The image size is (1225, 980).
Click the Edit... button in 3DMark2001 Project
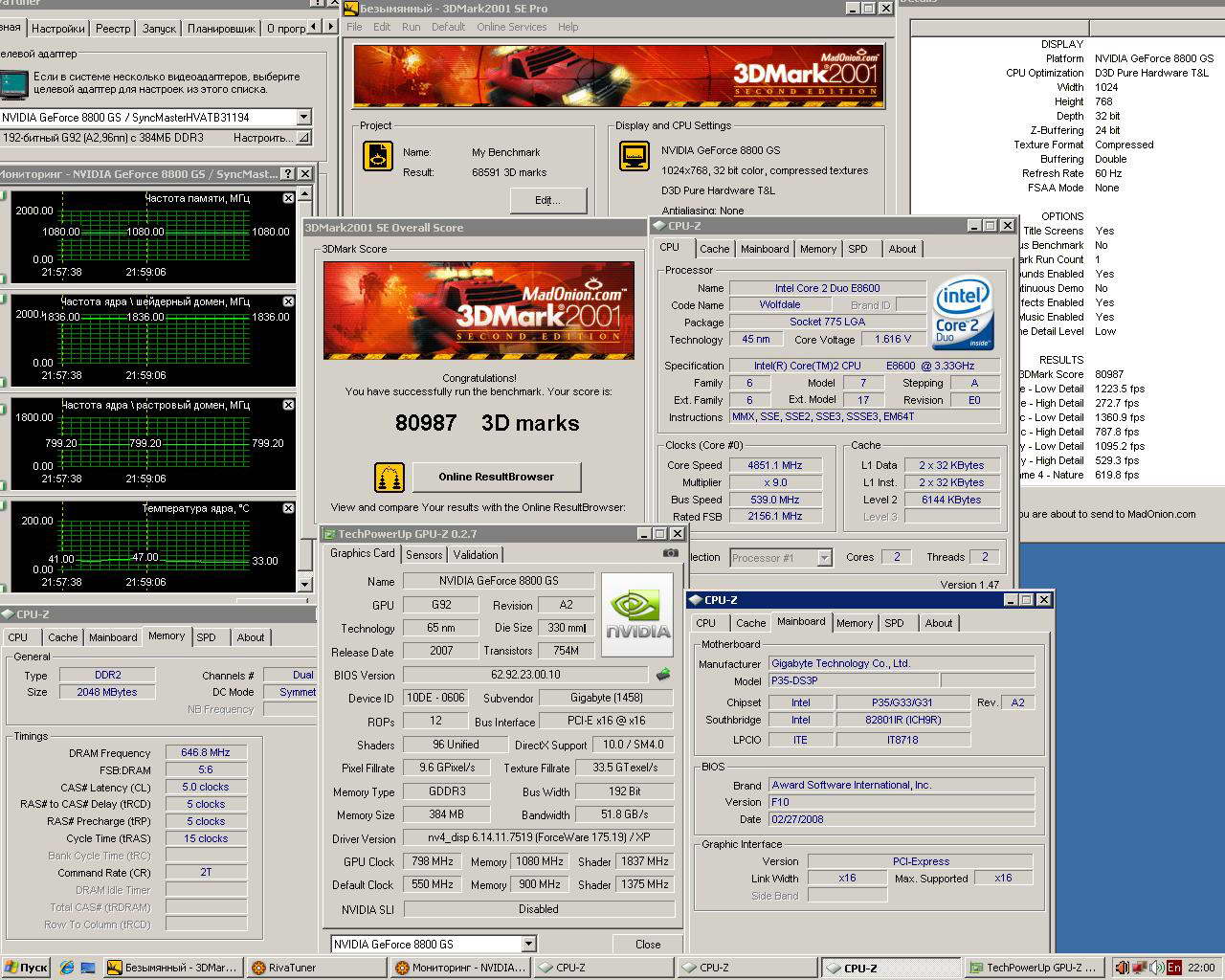click(x=547, y=200)
